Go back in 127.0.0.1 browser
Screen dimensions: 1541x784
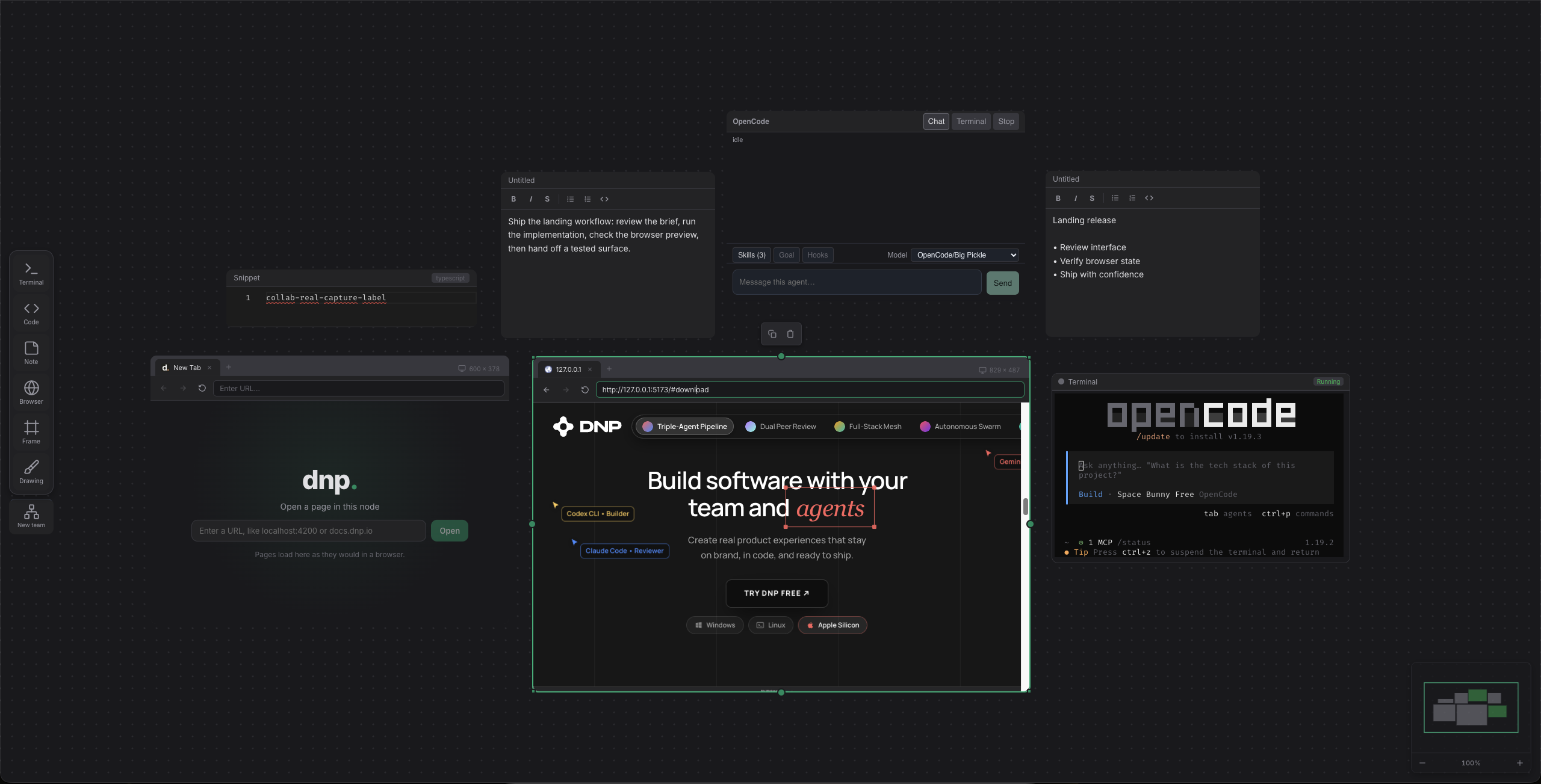(x=547, y=390)
